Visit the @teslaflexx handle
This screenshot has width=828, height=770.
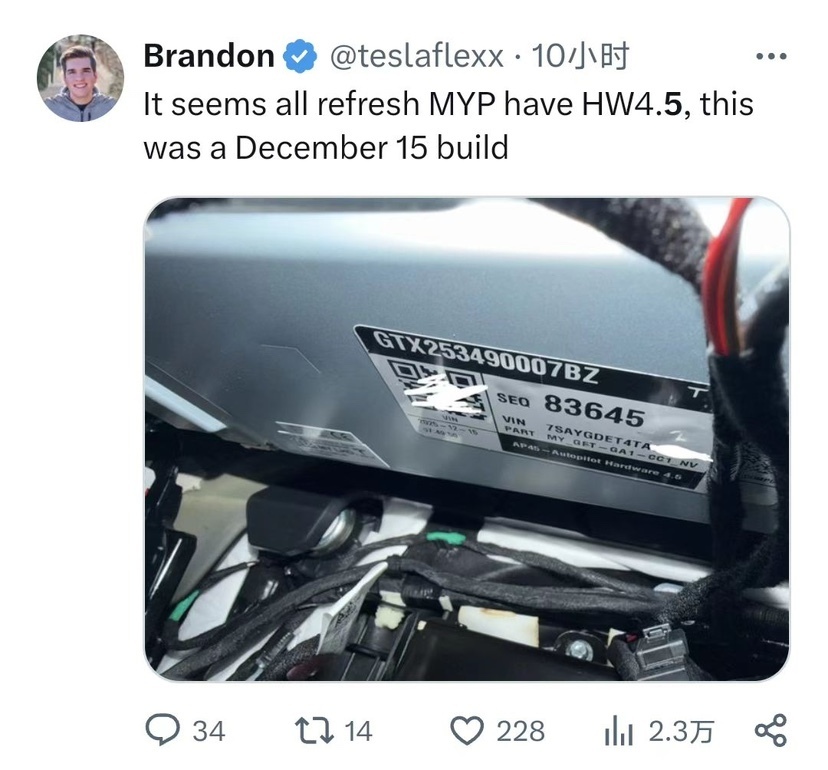[x=416, y=56]
